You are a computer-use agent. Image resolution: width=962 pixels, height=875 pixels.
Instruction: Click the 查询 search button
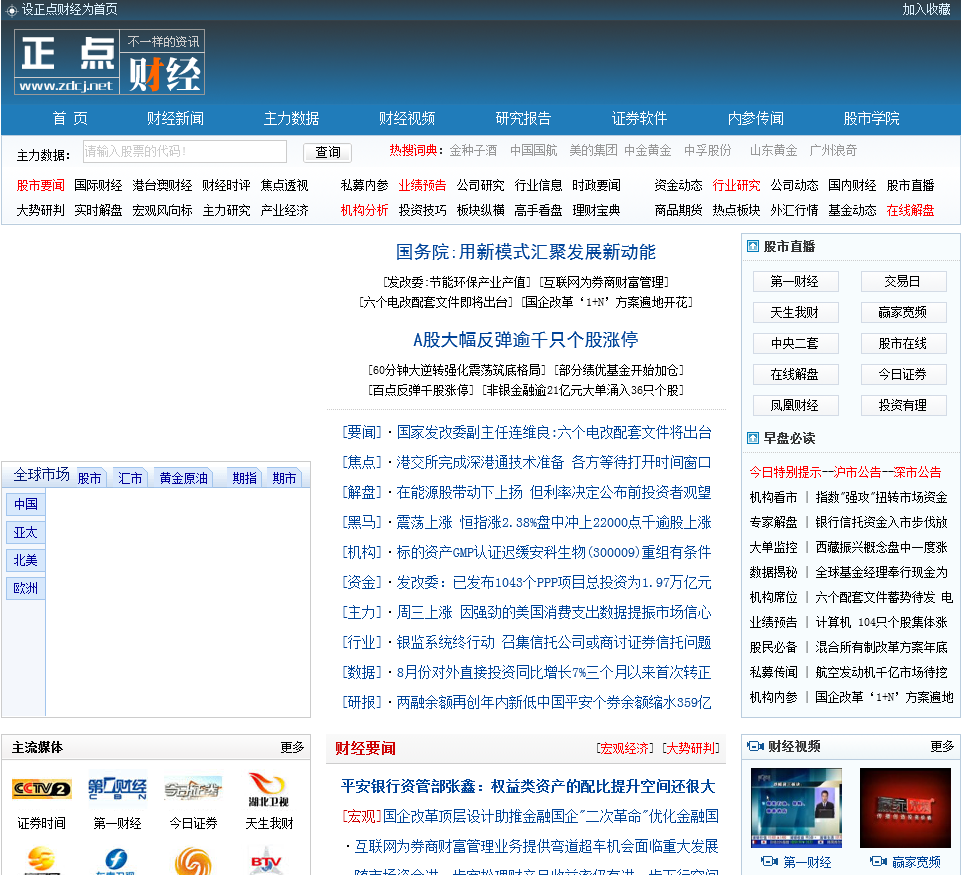pos(328,152)
